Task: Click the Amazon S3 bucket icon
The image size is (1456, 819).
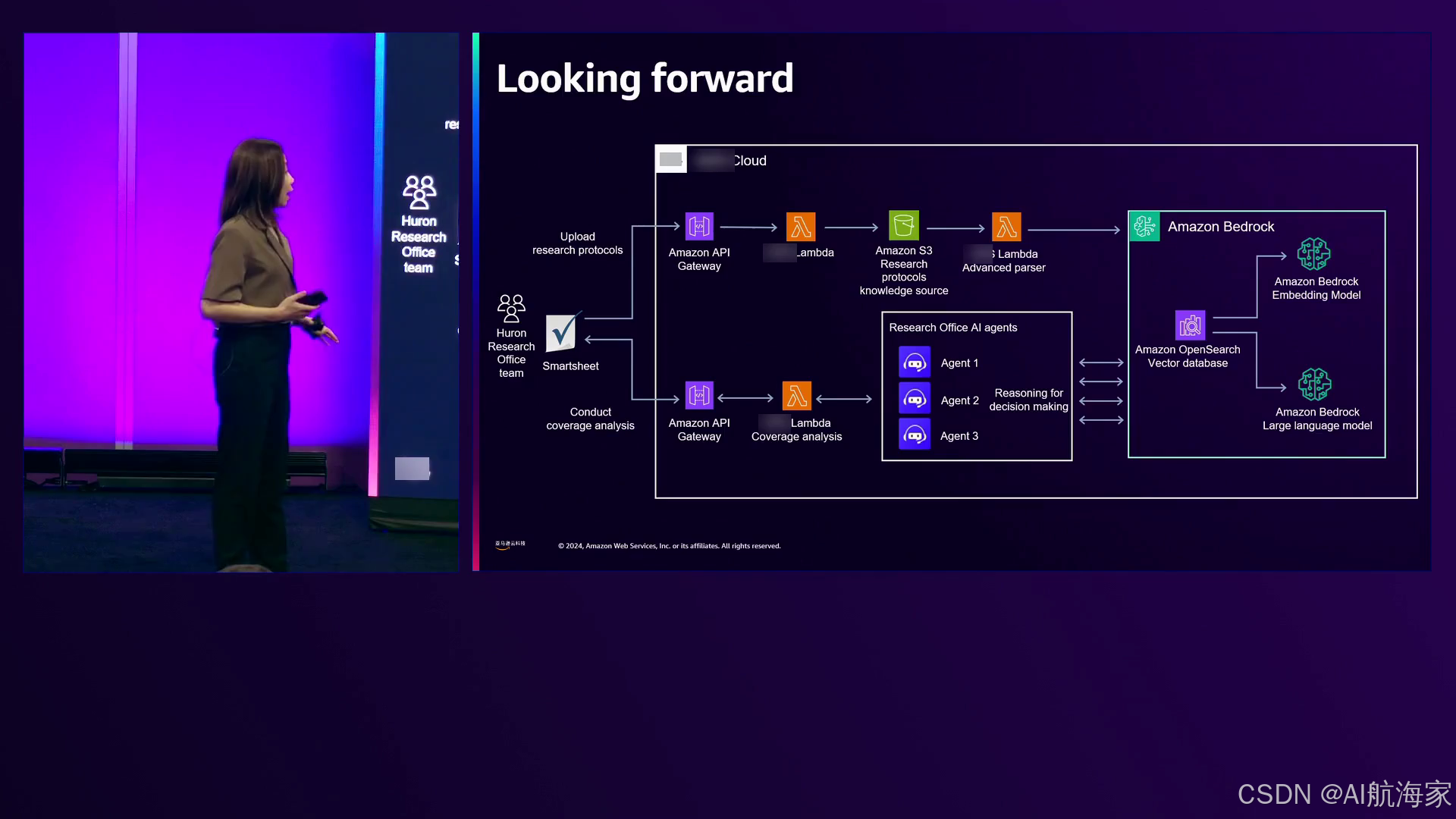Action: click(x=903, y=225)
